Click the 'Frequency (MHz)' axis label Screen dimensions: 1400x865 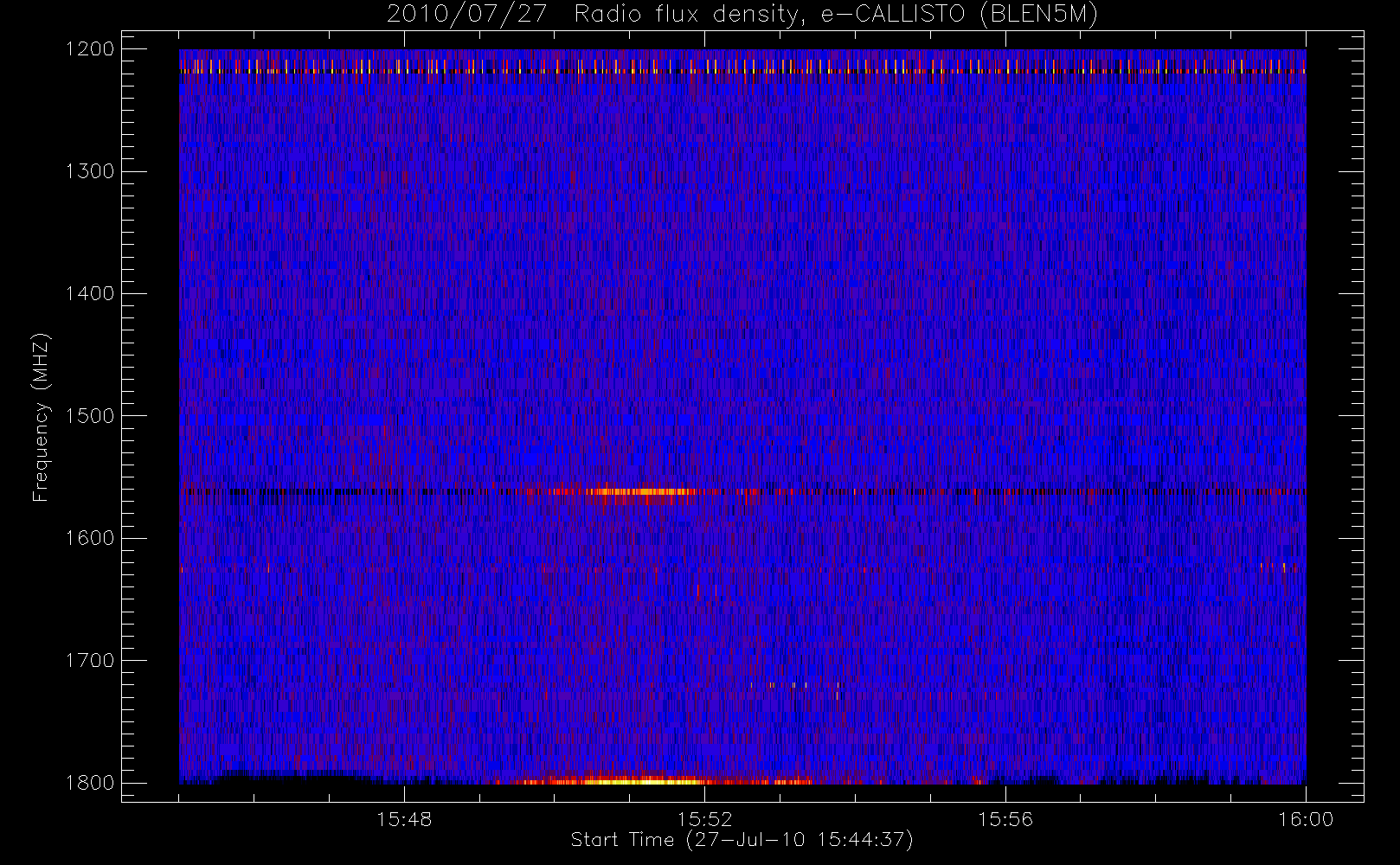40,417
